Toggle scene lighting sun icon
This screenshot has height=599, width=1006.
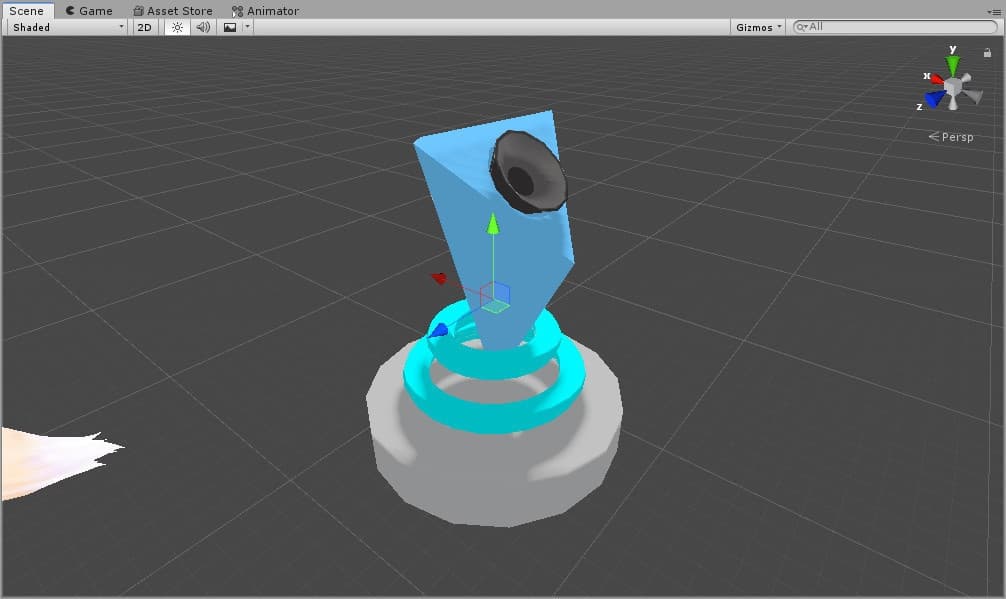pos(177,27)
